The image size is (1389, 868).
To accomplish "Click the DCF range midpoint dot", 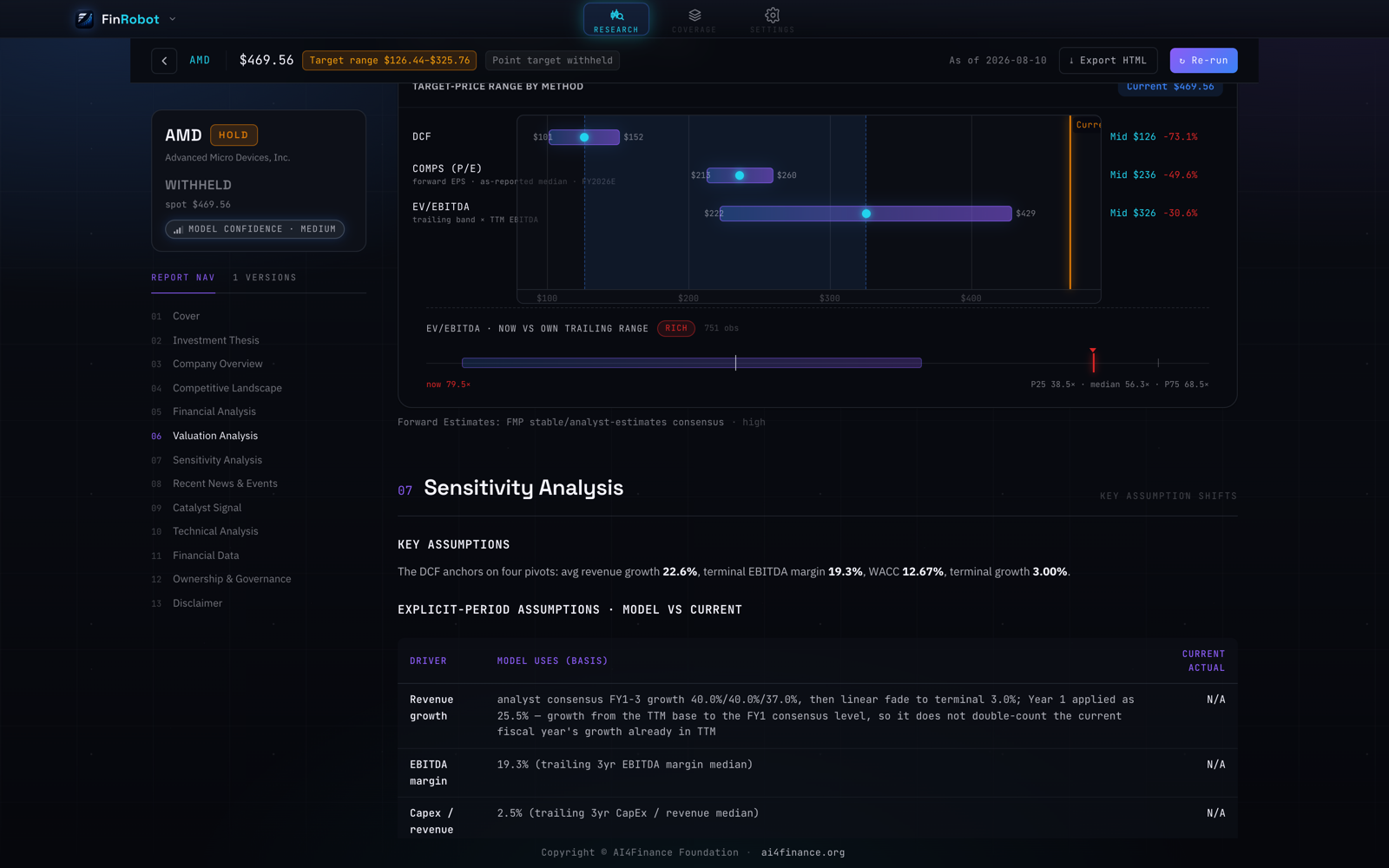I will point(584,137).
